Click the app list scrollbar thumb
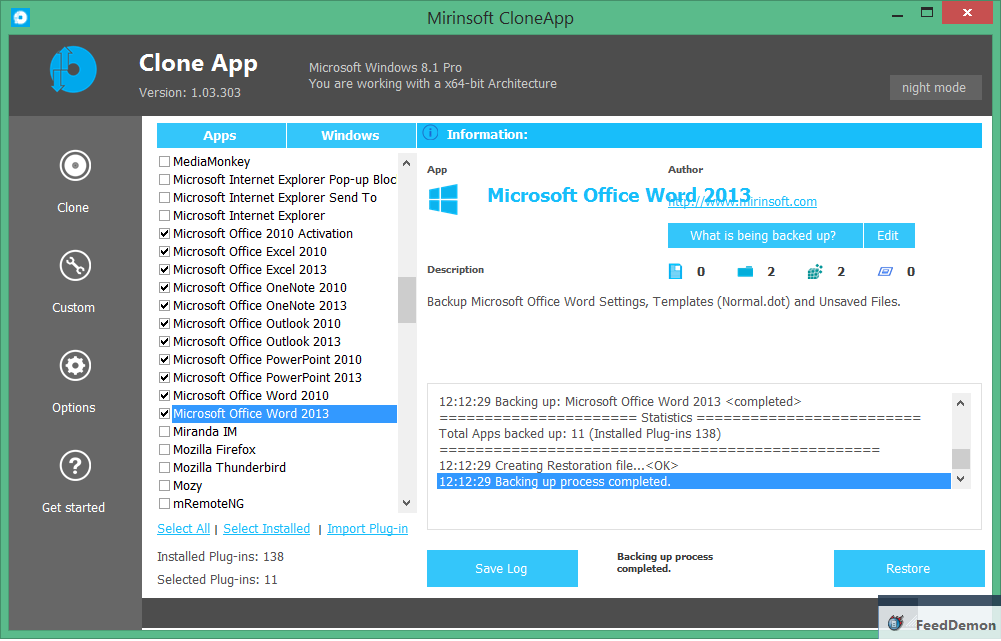The width and height of the screenshot is (1001, 641). click(x=407, y=300)
